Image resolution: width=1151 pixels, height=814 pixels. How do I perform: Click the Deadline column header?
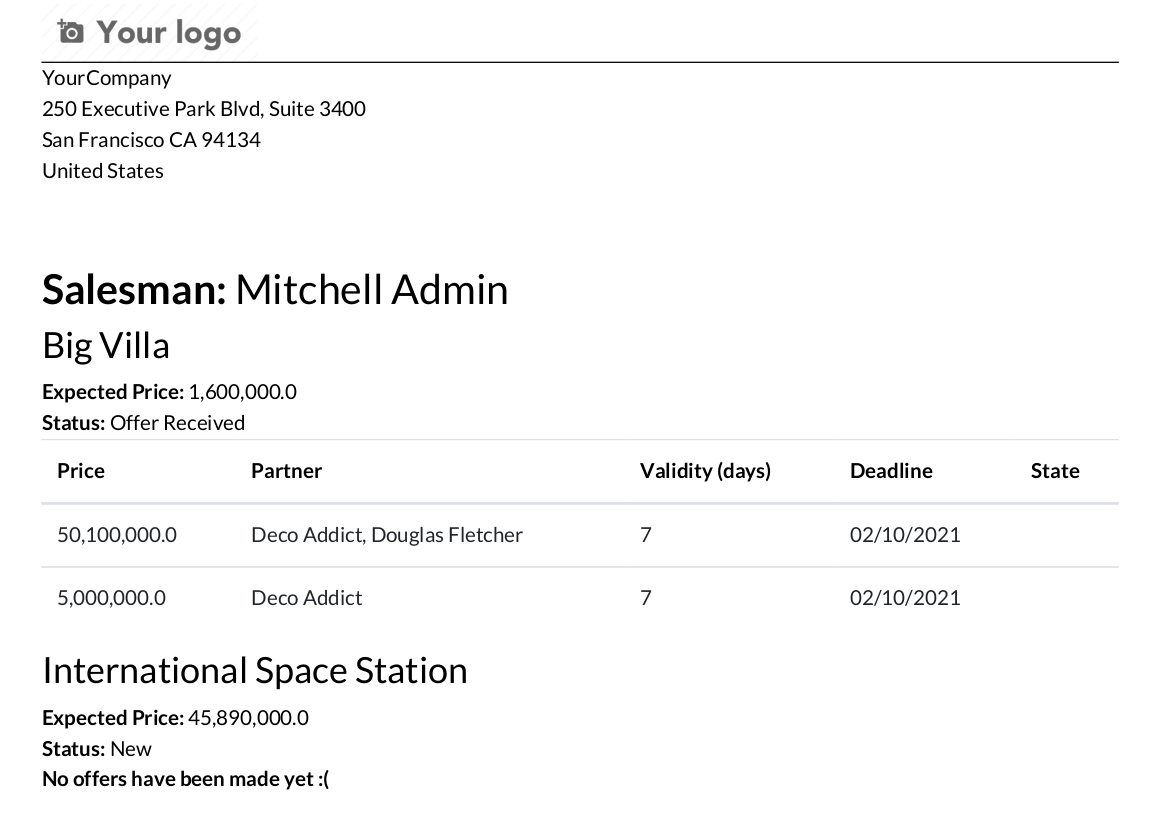891,470
